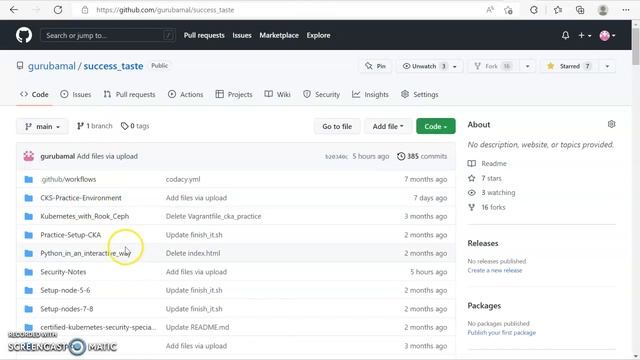Screen dimensions: 640x360
Task: View the 0 tags link
Action: pyautogui.click(x=135, y=126)
